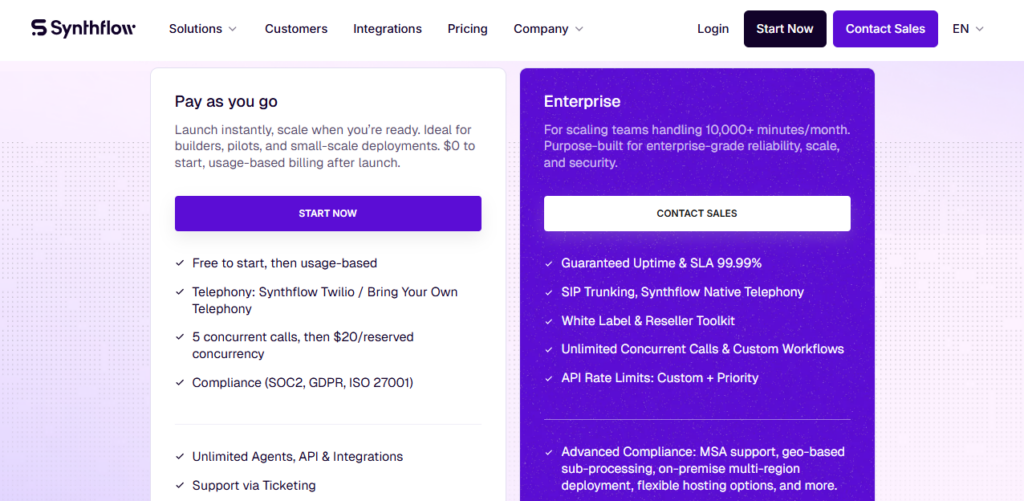Image resolution: width=1024 pixels, height=501 pixels.
Task: Go to the Integrations page
Action: tap(387, 29)
